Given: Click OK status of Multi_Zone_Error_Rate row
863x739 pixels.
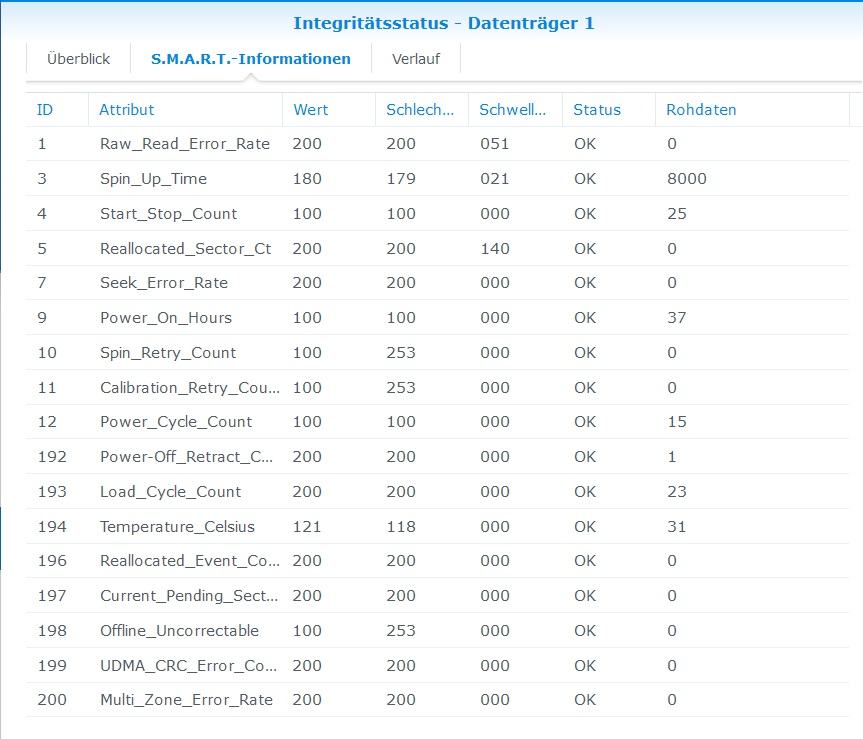Looking at the screenshot, I should click(585, 700).
